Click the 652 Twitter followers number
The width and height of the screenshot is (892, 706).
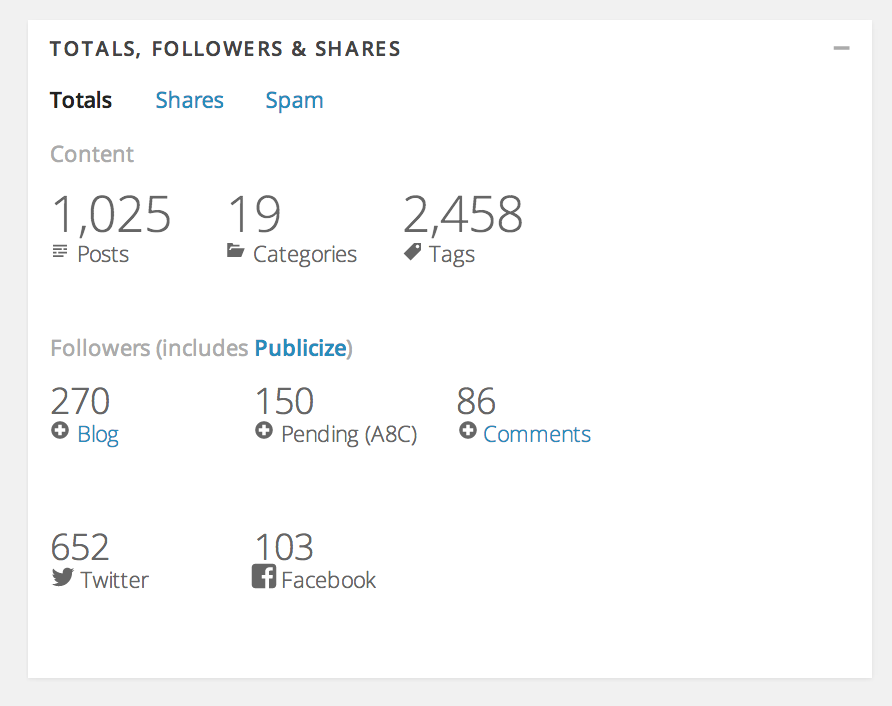click(80, 547)
